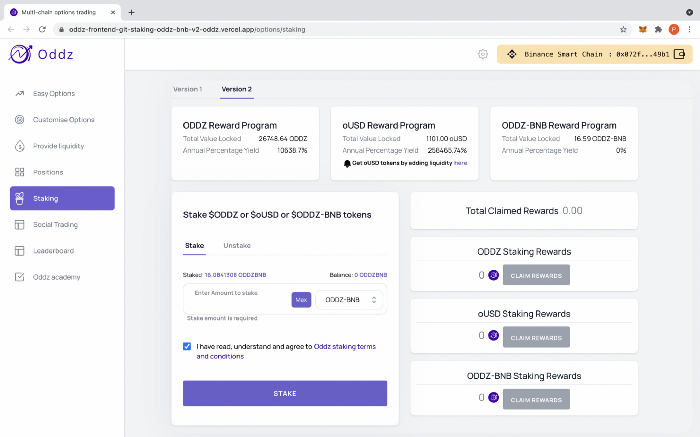Viewport: 700px width, 437px height.
Task: Click Social Trading layout icon
Action: click(x=20, y=225)
